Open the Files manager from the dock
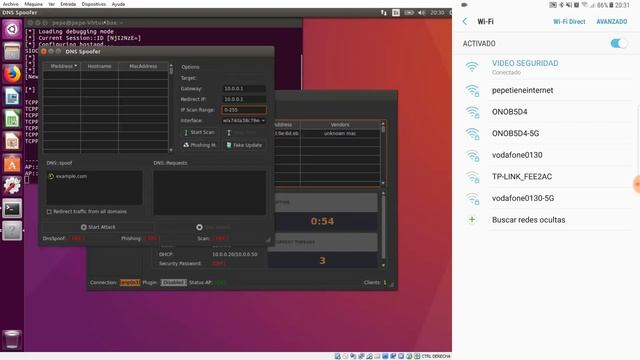 12,52
